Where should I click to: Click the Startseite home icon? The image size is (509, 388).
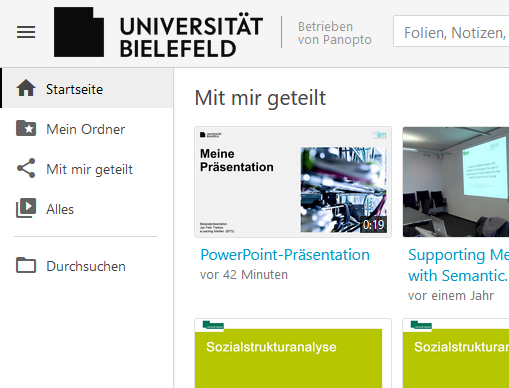click(26, 88)
